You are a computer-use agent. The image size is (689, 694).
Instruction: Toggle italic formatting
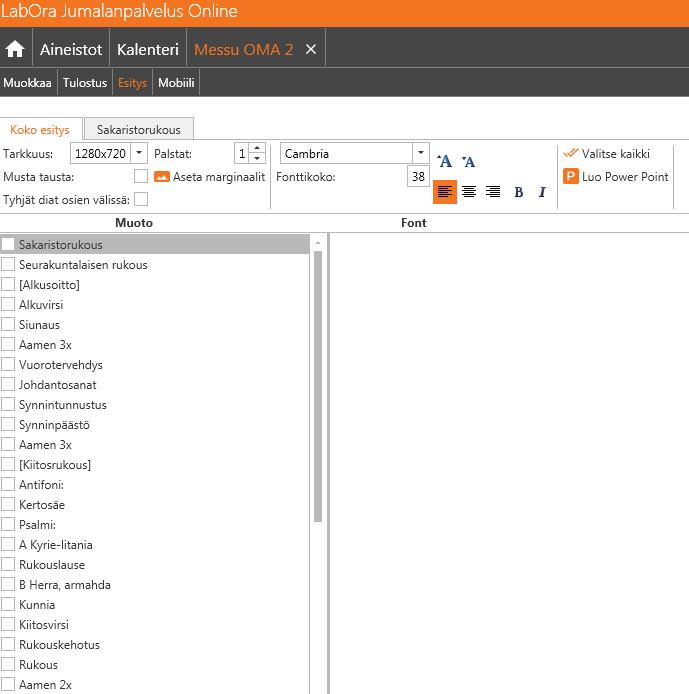[x=542, y=192]
